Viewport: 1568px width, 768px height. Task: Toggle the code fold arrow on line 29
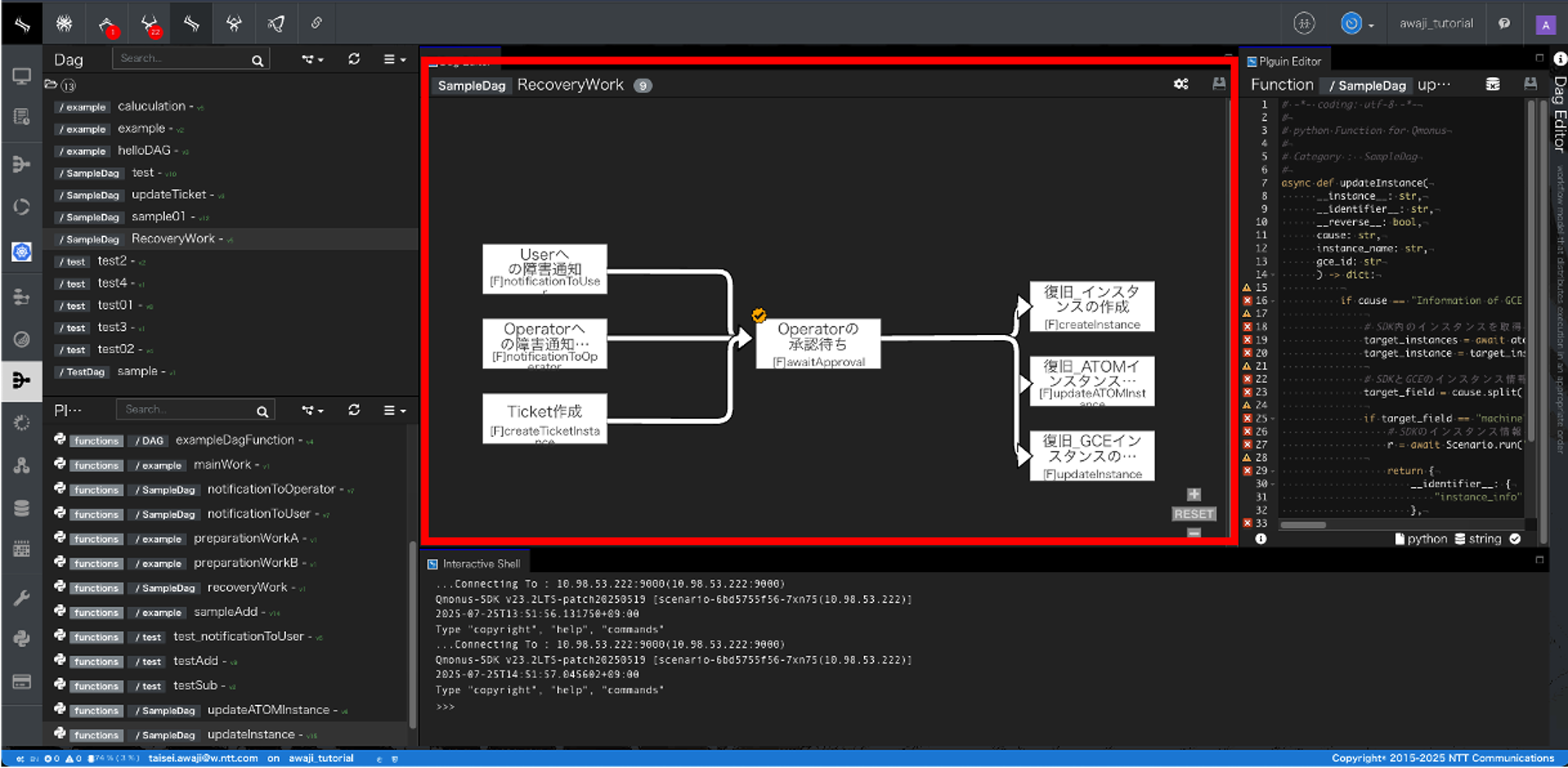pos(1274,471)
